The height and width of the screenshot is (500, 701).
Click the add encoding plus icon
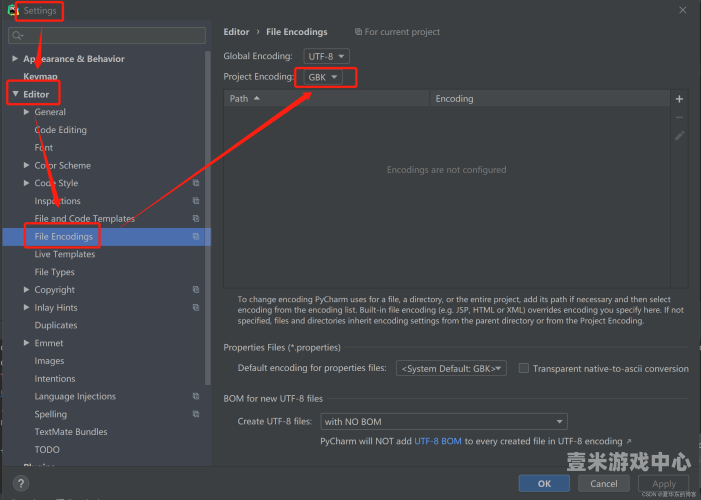(679, 99)
